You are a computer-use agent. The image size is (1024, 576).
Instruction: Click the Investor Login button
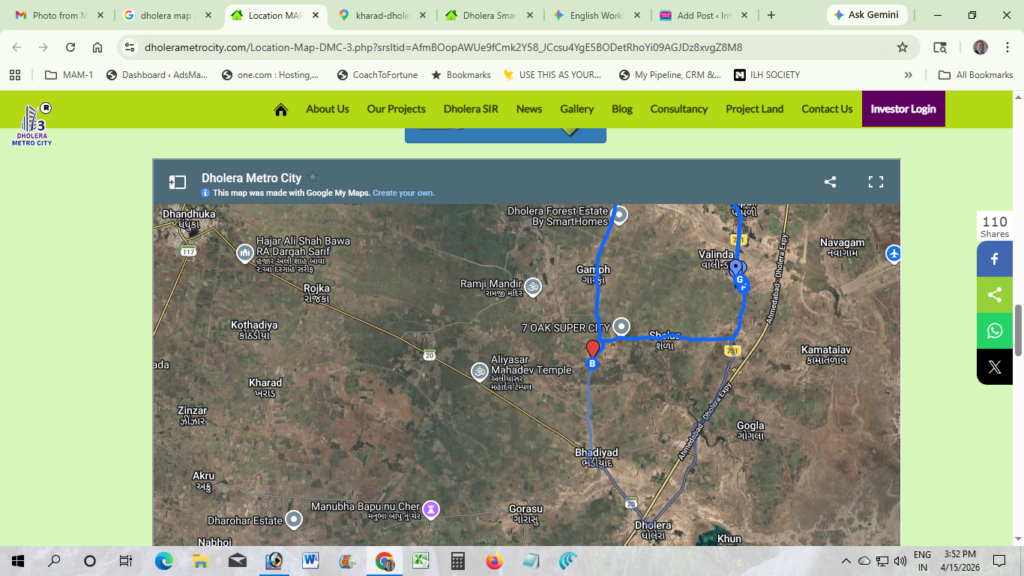coord(903,109)
